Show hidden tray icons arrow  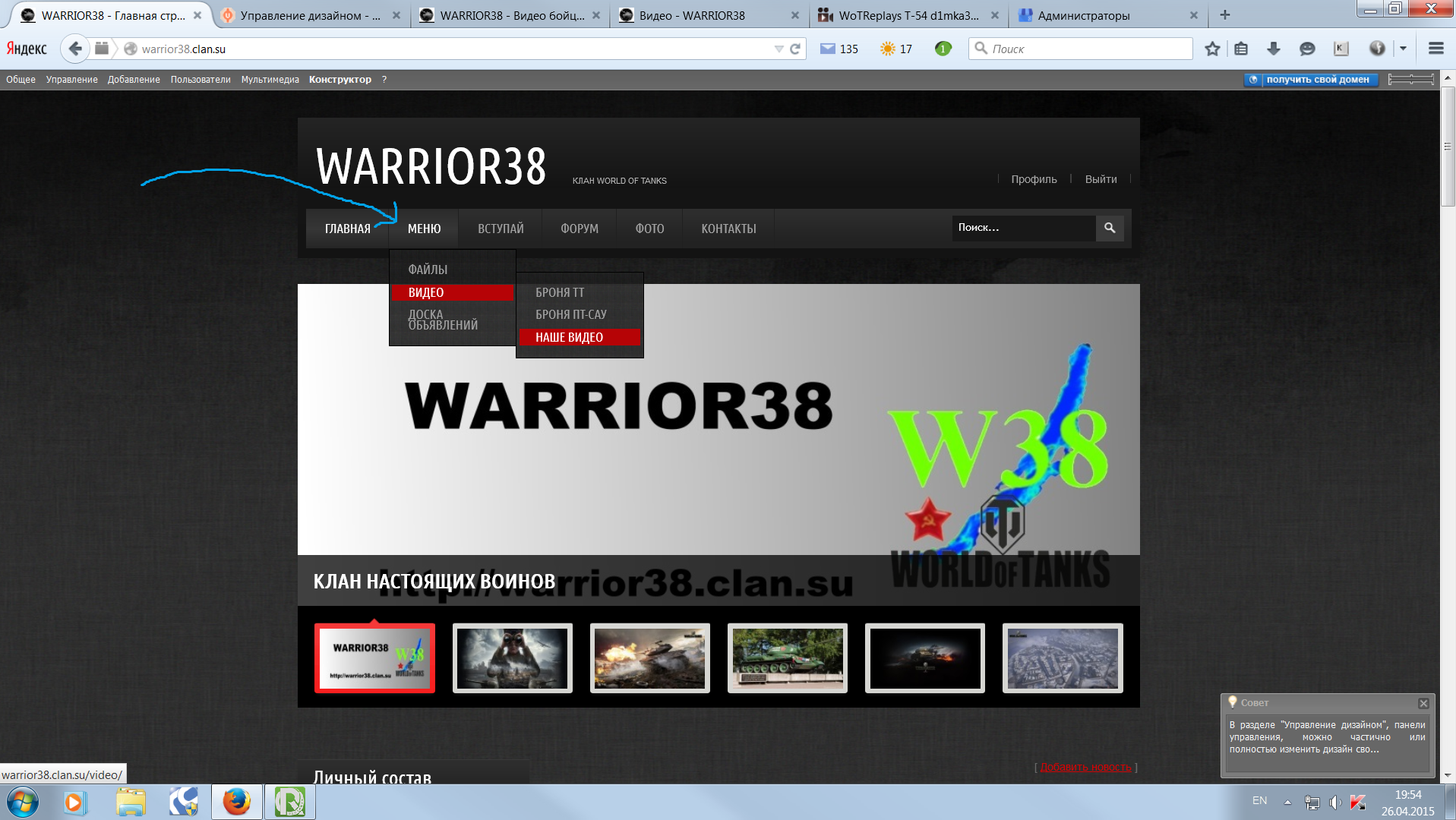tap(1287, 802)
